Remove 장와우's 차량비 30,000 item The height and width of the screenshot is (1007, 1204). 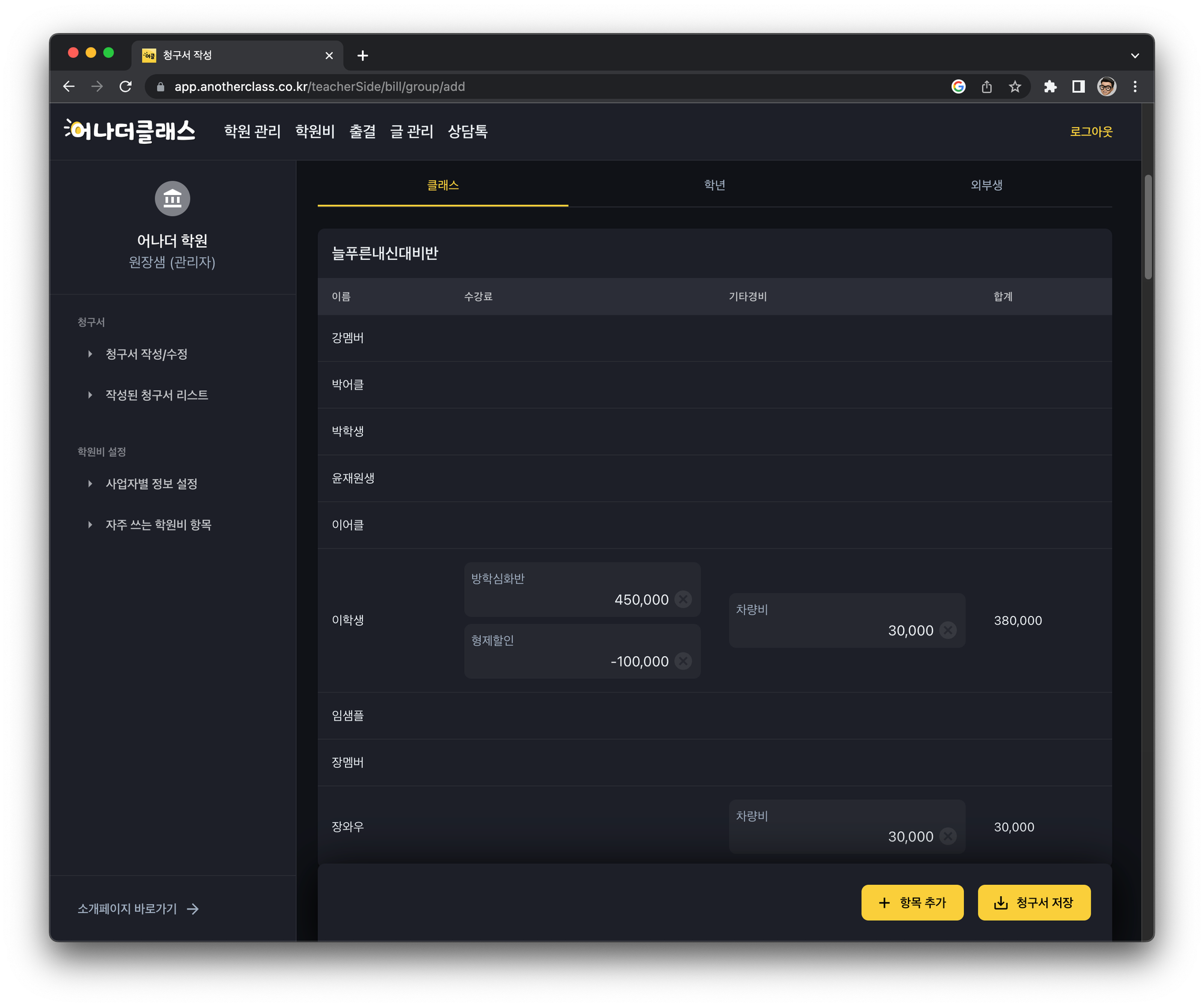(948, 836)
